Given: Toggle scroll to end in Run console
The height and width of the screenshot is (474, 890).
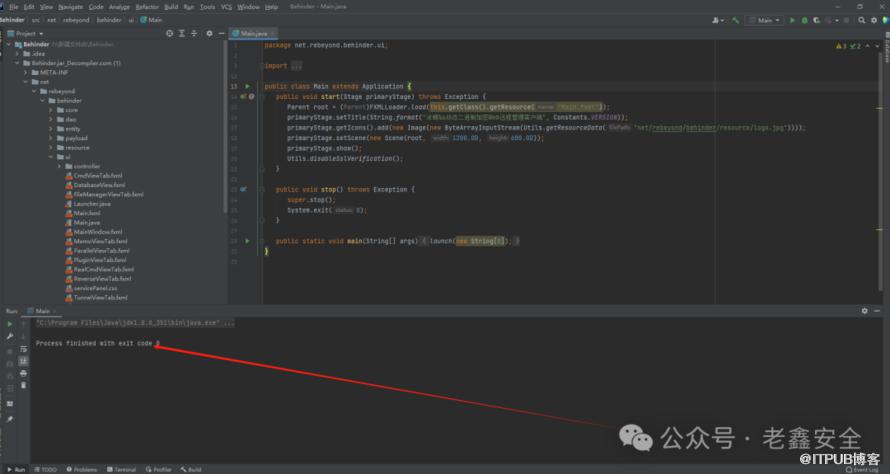Looking at the screenshot, I should 23,360.
